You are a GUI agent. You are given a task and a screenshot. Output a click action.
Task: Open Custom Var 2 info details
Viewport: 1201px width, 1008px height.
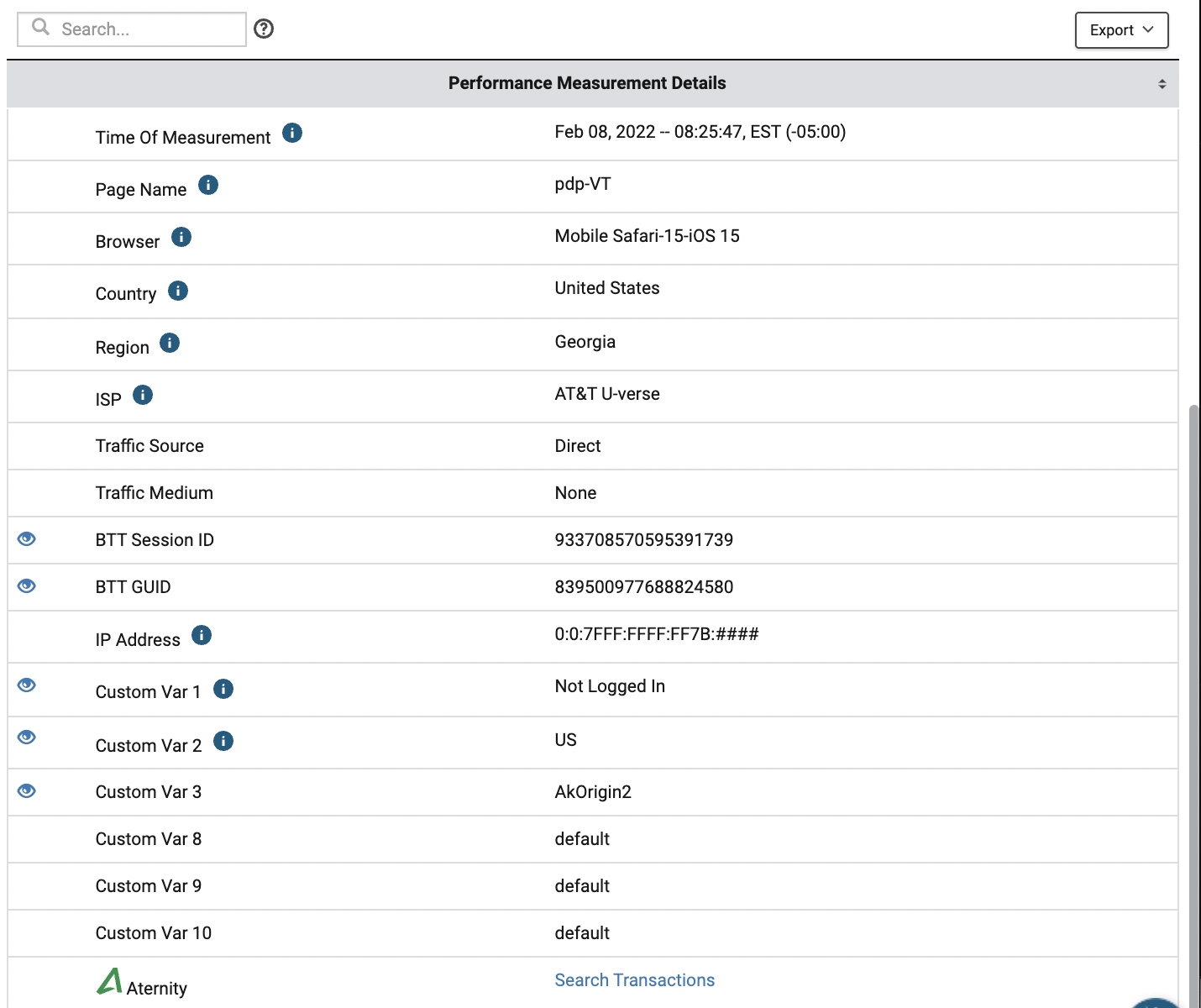(x=223, y=741)
